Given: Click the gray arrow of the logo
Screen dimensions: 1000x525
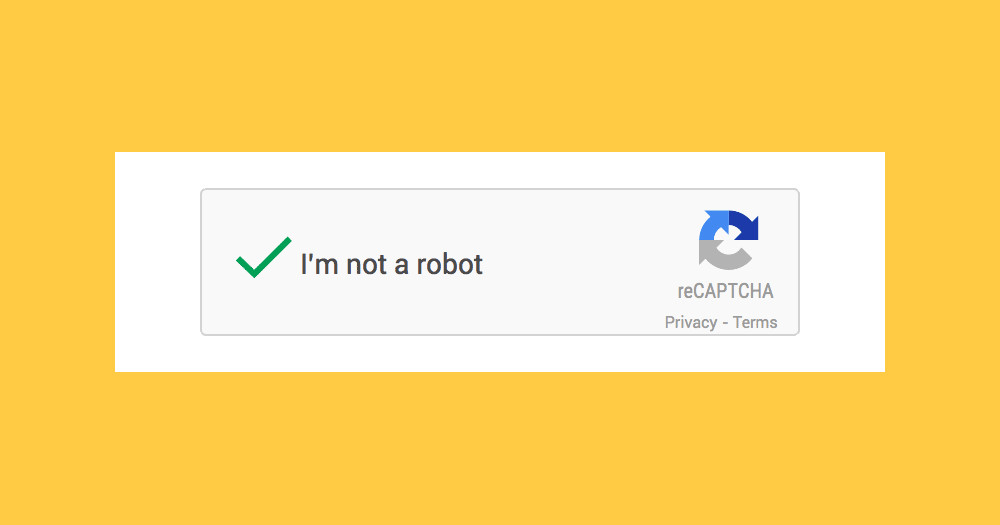Looking at the screenshot, I should pos(724,255).
